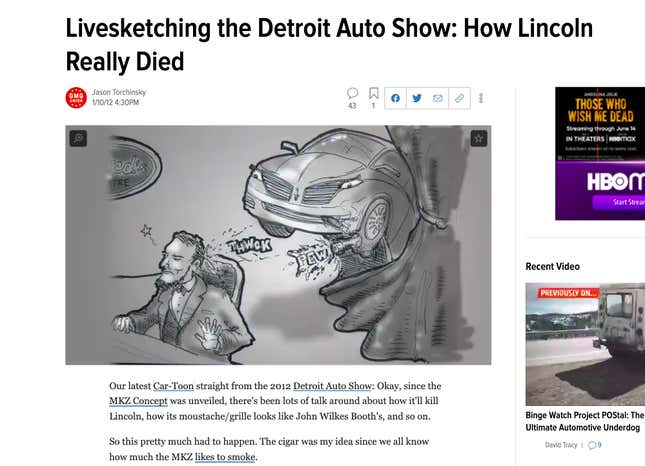This screenshot has height=466, width=645.
Task: Click the Lincoln cartoon illustration
Action: coord(278,245)
